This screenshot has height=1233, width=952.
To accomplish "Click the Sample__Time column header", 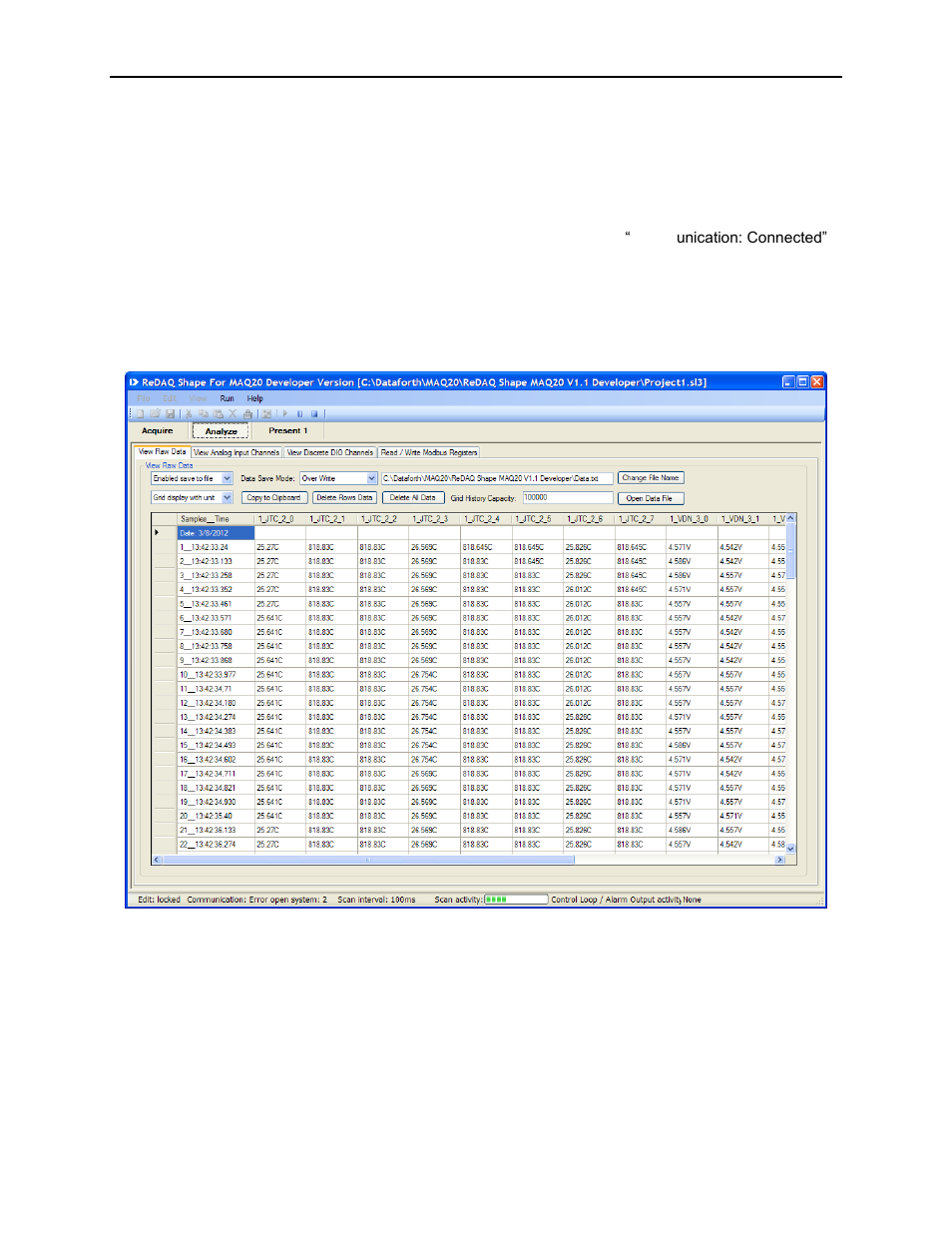I will (x=216, y=519).
